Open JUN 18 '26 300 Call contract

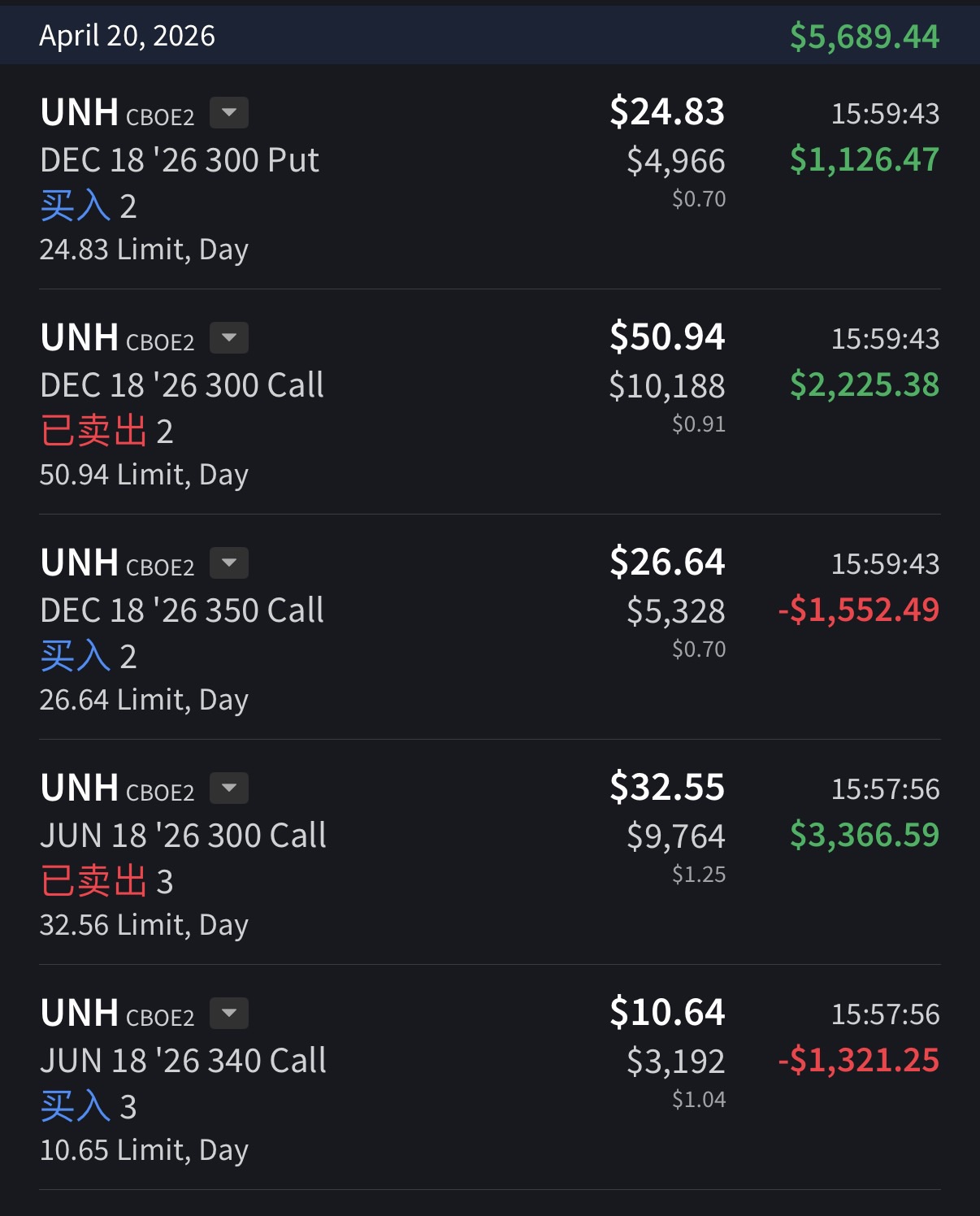pyautogui.click(x=184, y=836)
